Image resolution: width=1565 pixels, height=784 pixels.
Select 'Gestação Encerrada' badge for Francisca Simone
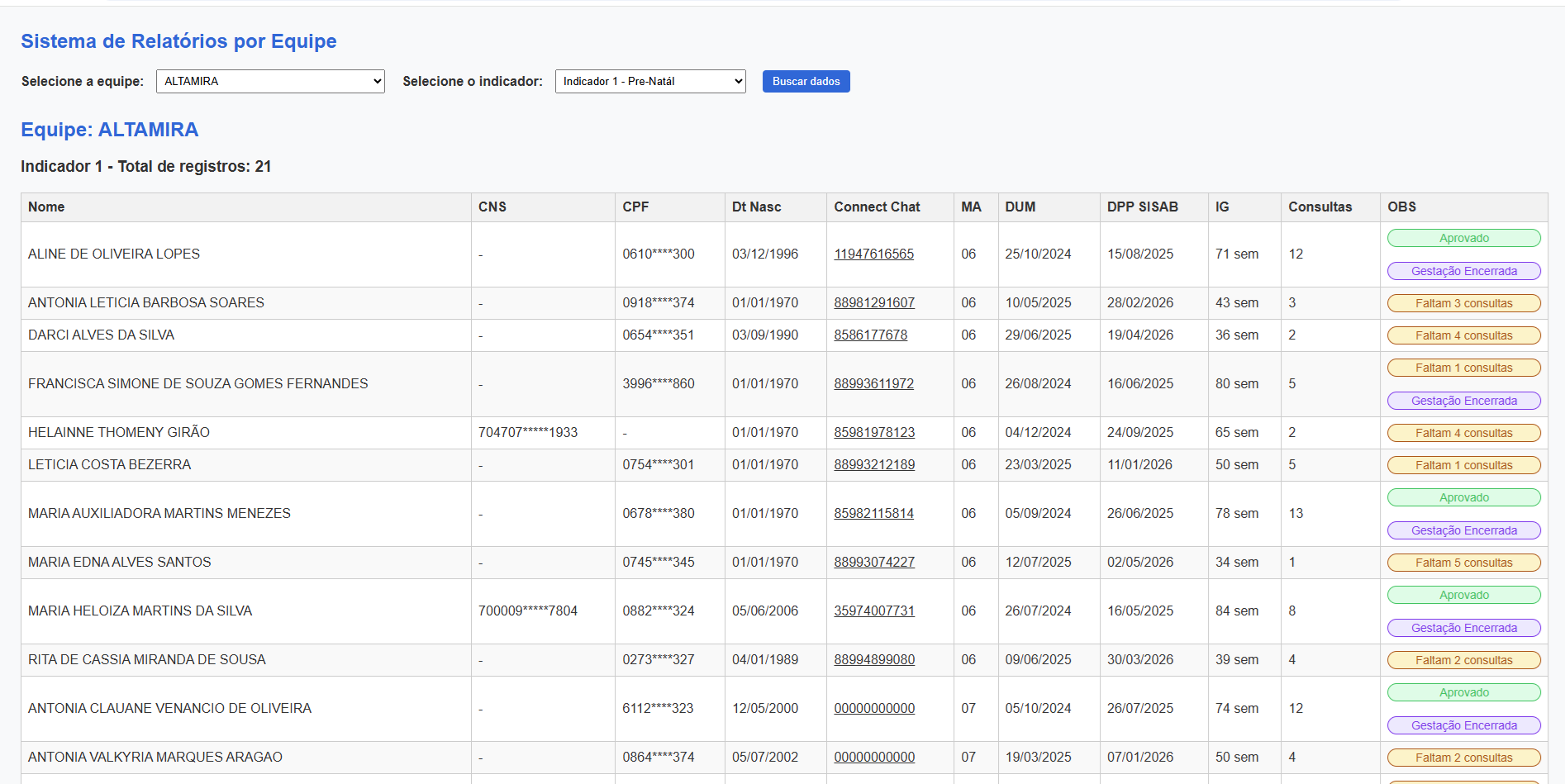[1463, 400]
